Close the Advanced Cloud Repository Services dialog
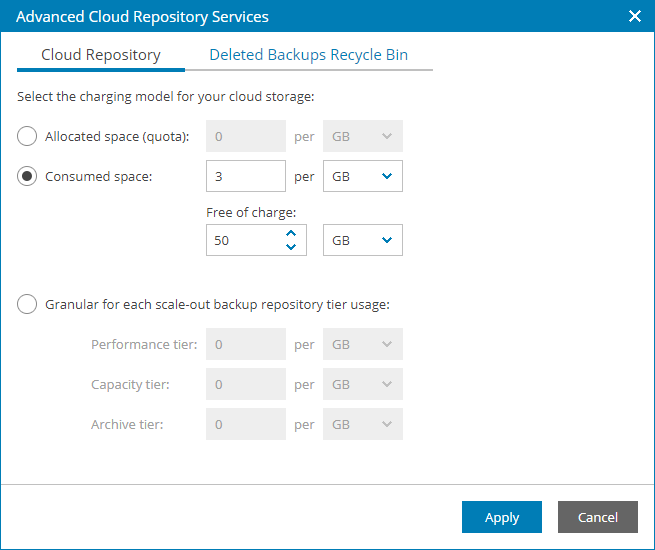The height and width of the screenshot is (550, 655). coord(634,16)
